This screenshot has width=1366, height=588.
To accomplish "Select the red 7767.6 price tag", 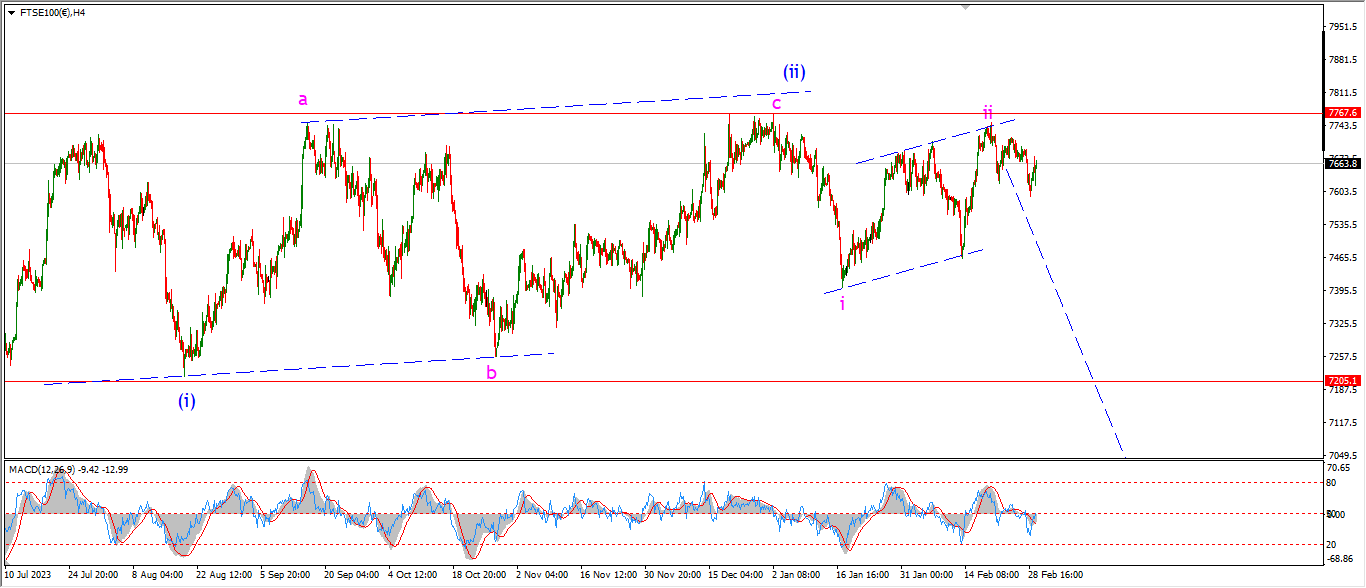I will pos(1341,113).
